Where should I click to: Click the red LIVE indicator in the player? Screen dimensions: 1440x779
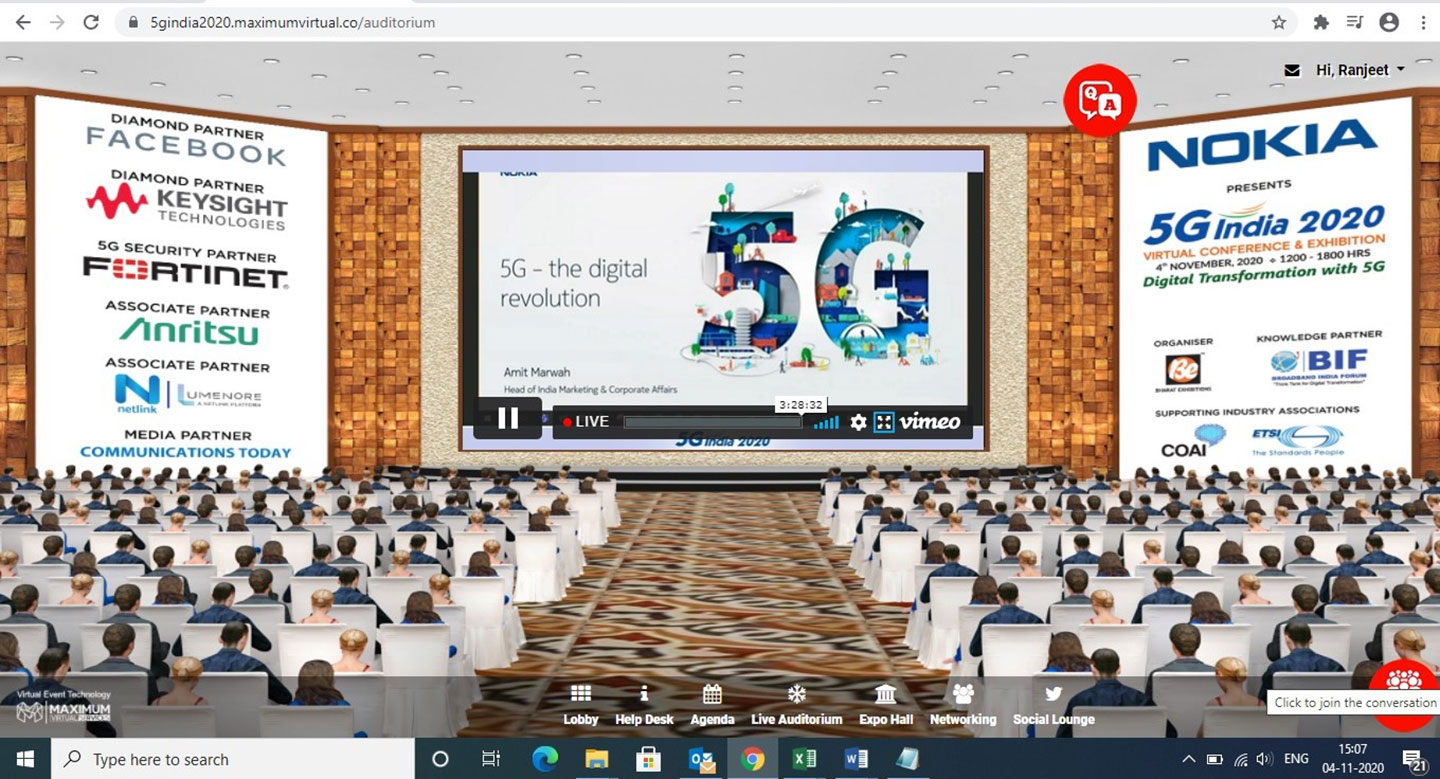(587, 422)
